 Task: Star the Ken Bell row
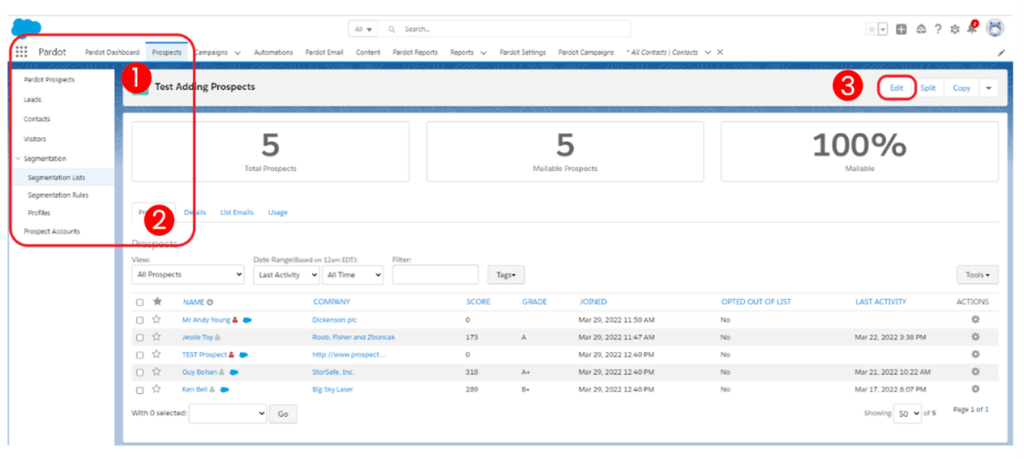156,389
